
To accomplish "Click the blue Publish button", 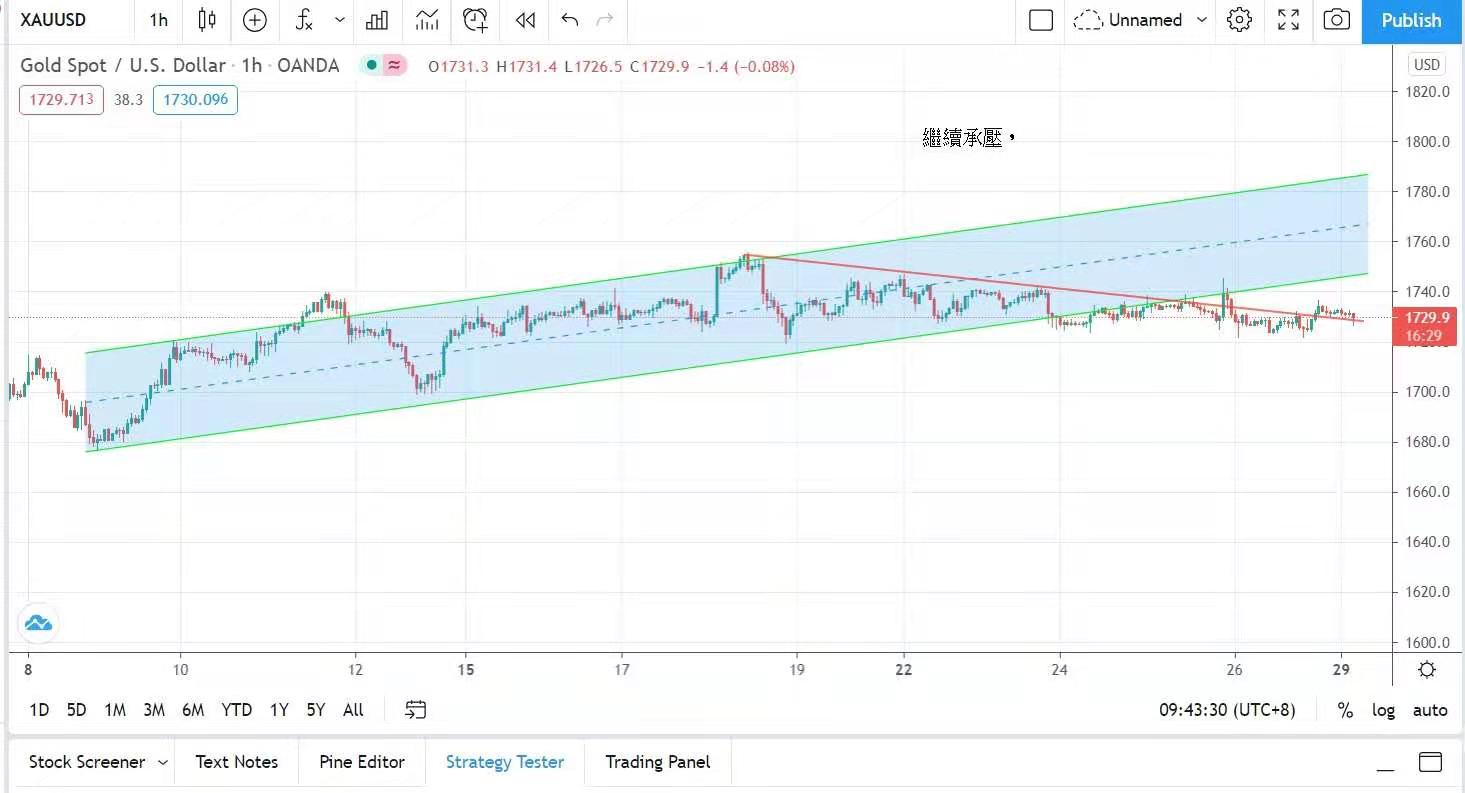I will click(x=1411, y=21).
